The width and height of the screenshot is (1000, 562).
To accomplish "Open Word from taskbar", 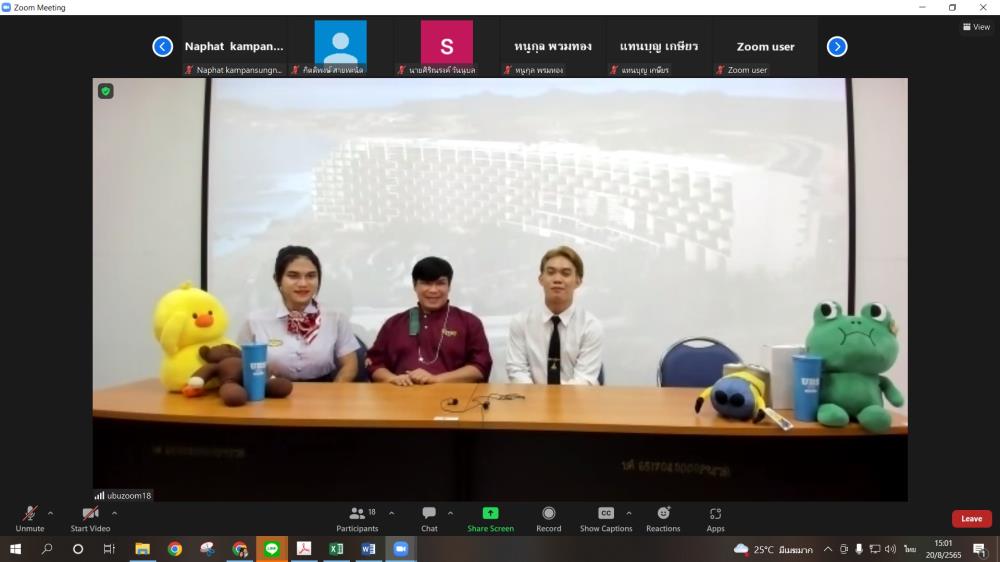I will pyautogui.click(x=369, y=549).
